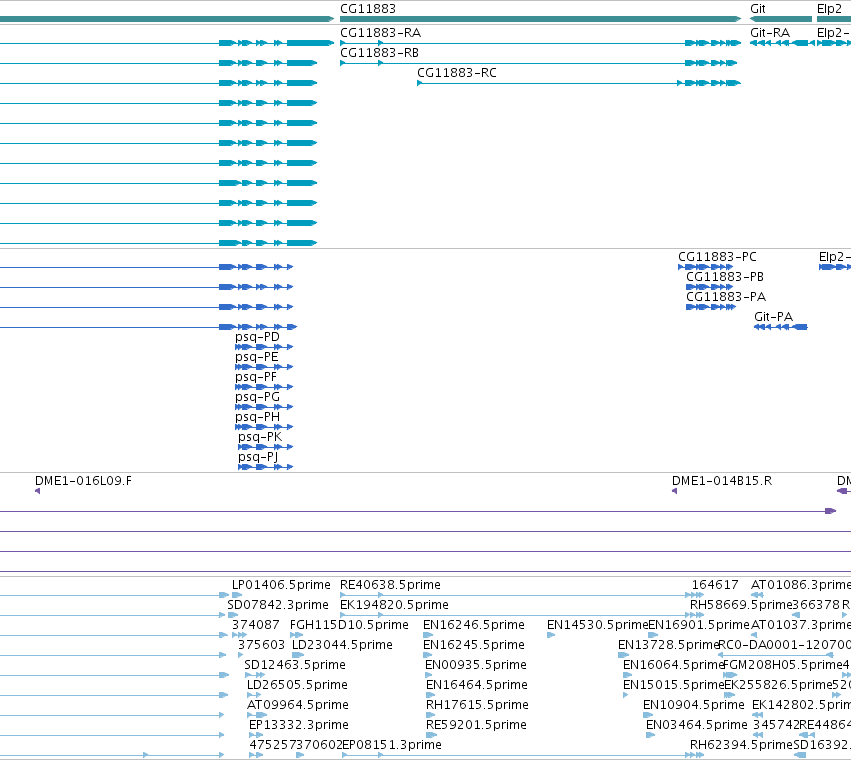Click the LD26505.5prime EST label

pyautogui.click(x=297, y=685)
